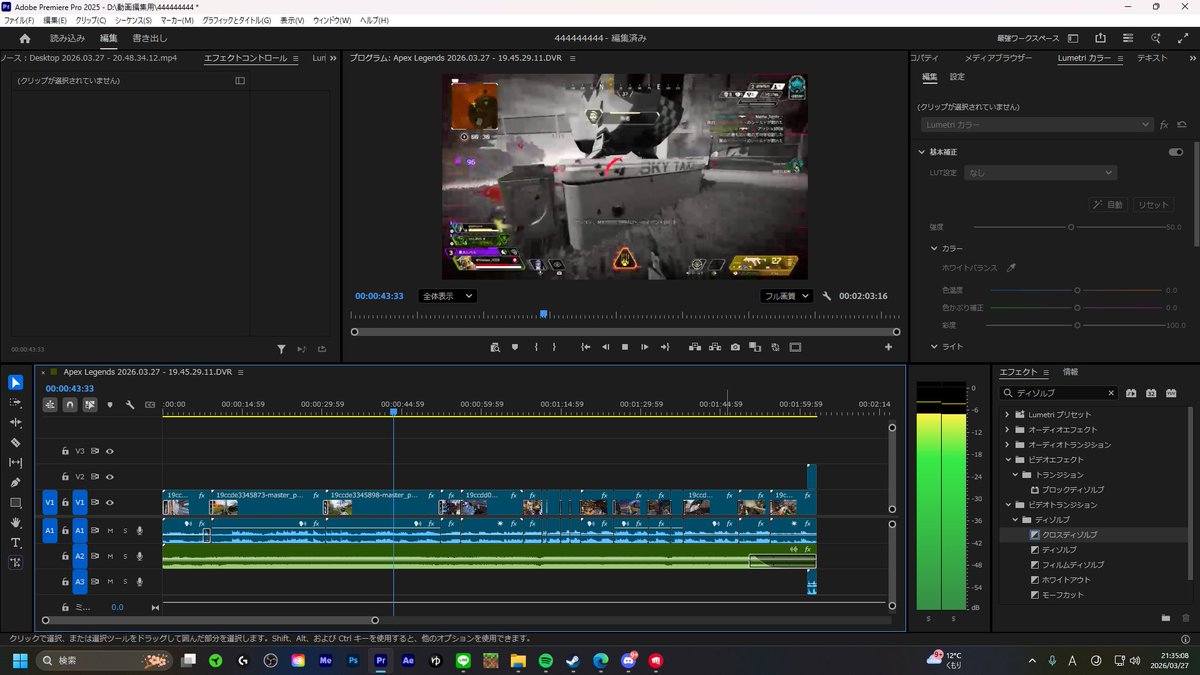Toggle the Basic Correction enable switch
This screenshot has height=675, width=1200.
[1175, 152]
